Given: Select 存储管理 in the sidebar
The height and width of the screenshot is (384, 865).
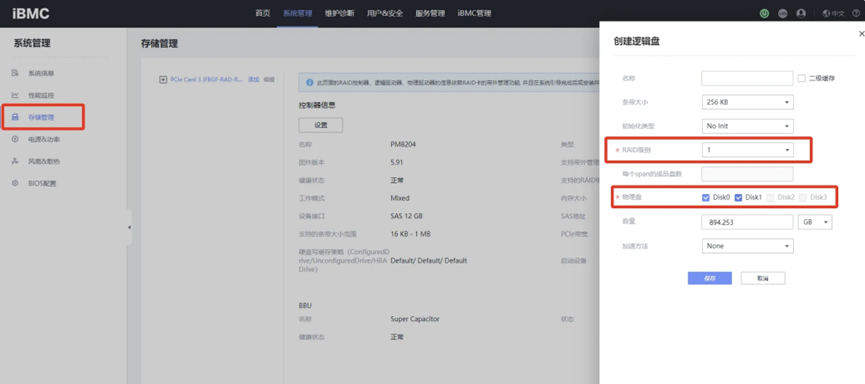Looking at the screenshot, I should coord(41,117).
